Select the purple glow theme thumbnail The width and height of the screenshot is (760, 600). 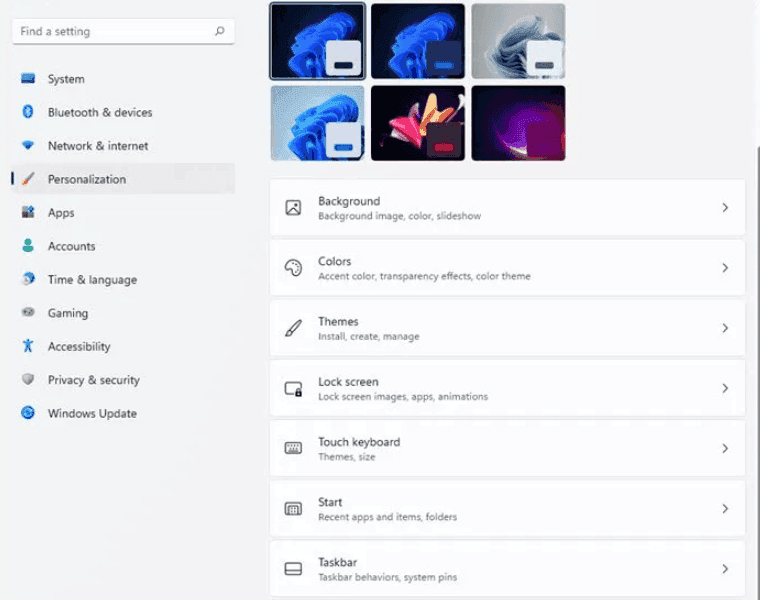pos(518,123)
